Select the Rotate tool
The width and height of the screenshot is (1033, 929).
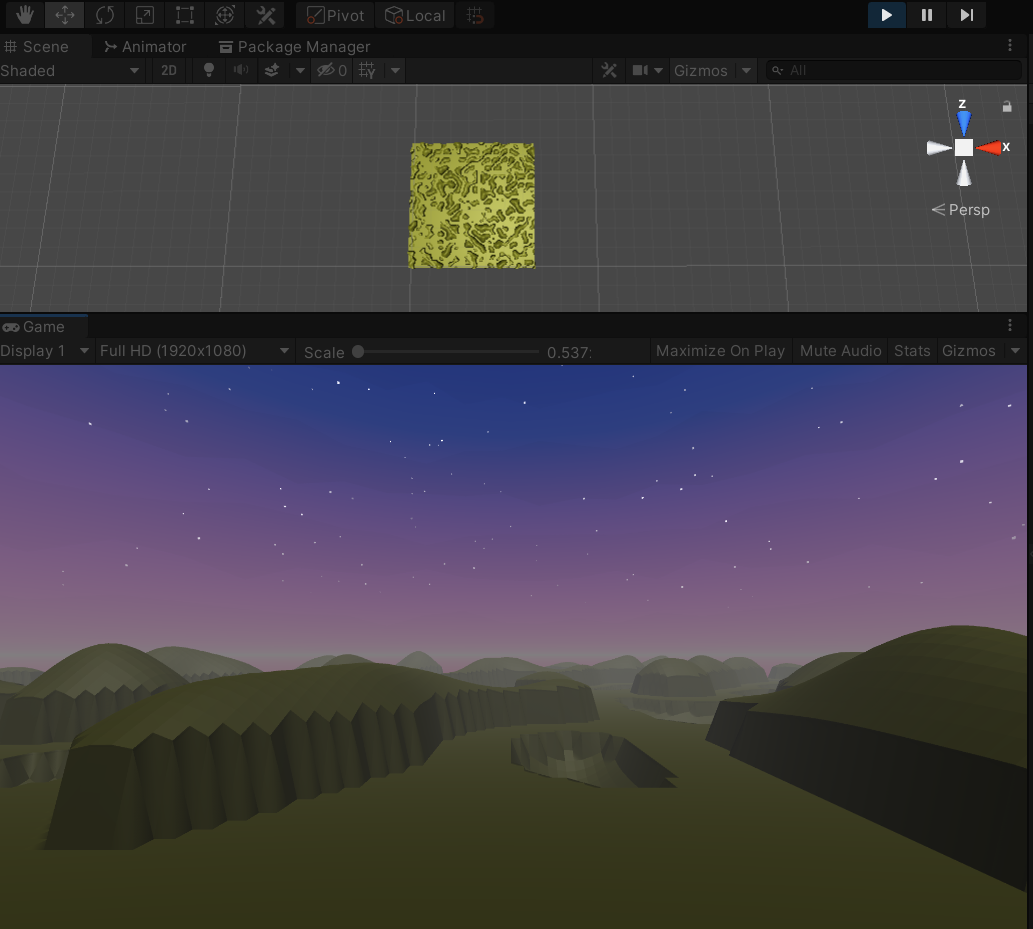coord(105,15)
